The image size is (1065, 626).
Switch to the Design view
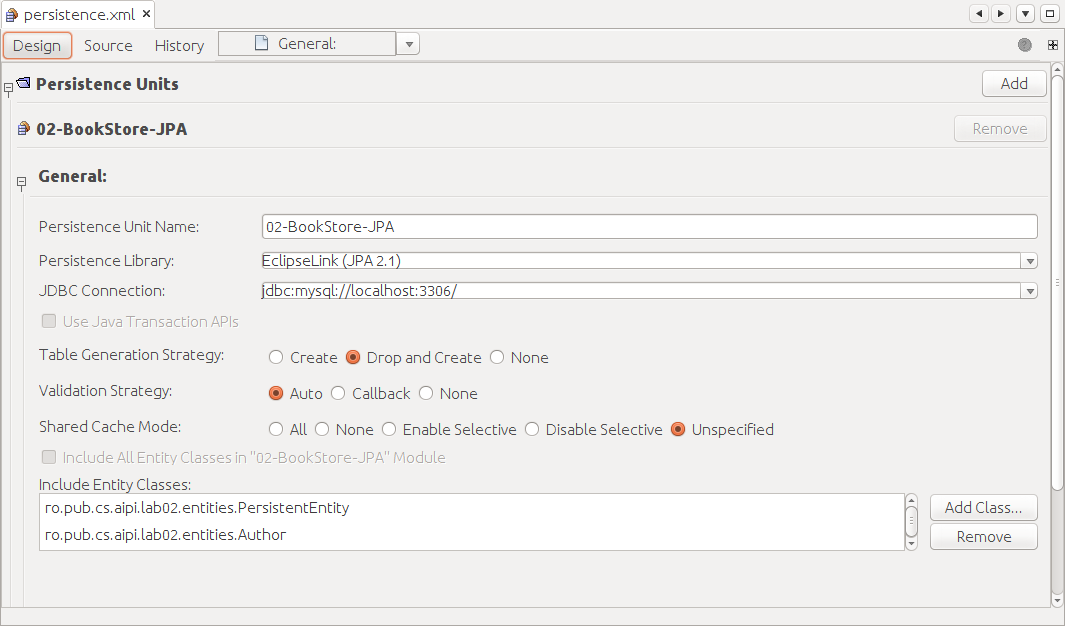point(37,45)
